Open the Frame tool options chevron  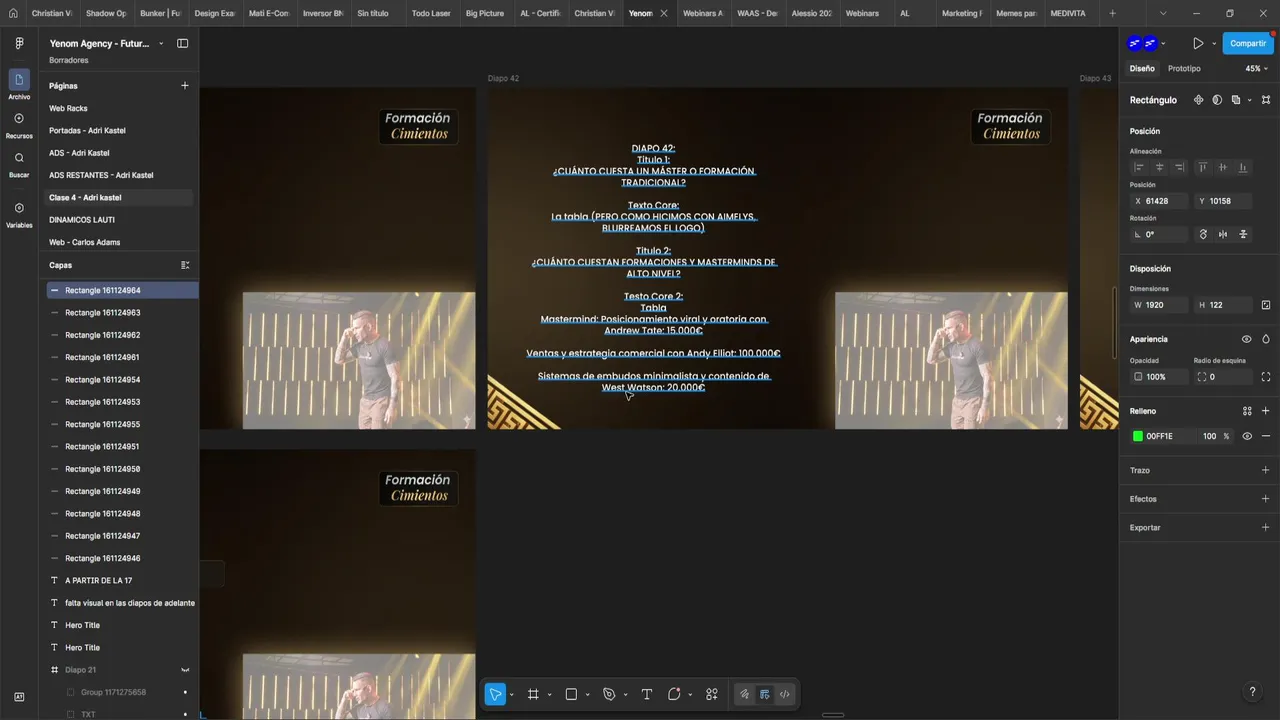coord(549,694)
